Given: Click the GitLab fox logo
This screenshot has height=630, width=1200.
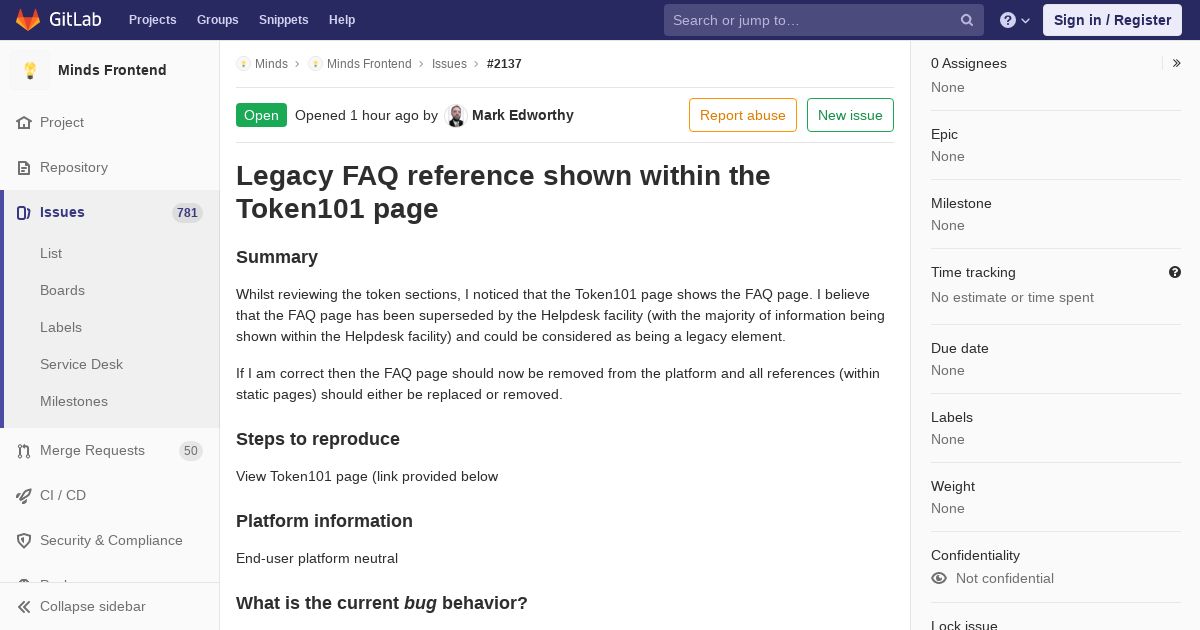Looking at the screenshot, I should (28, 20).
